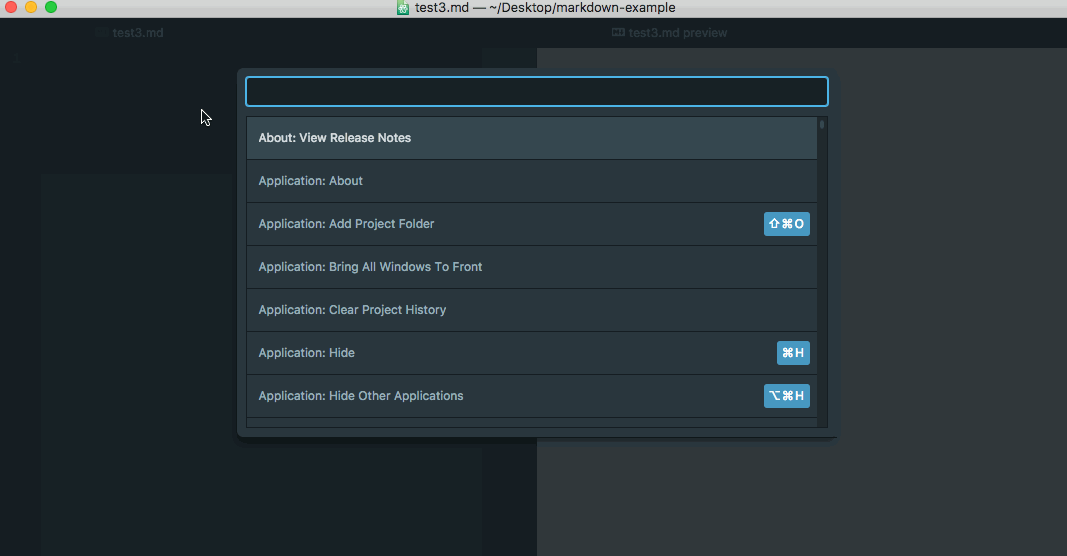Switch to the test3.md editor tab
Image resolution: width=1067 pixels, height=556 pixels.
pos(130,33)
